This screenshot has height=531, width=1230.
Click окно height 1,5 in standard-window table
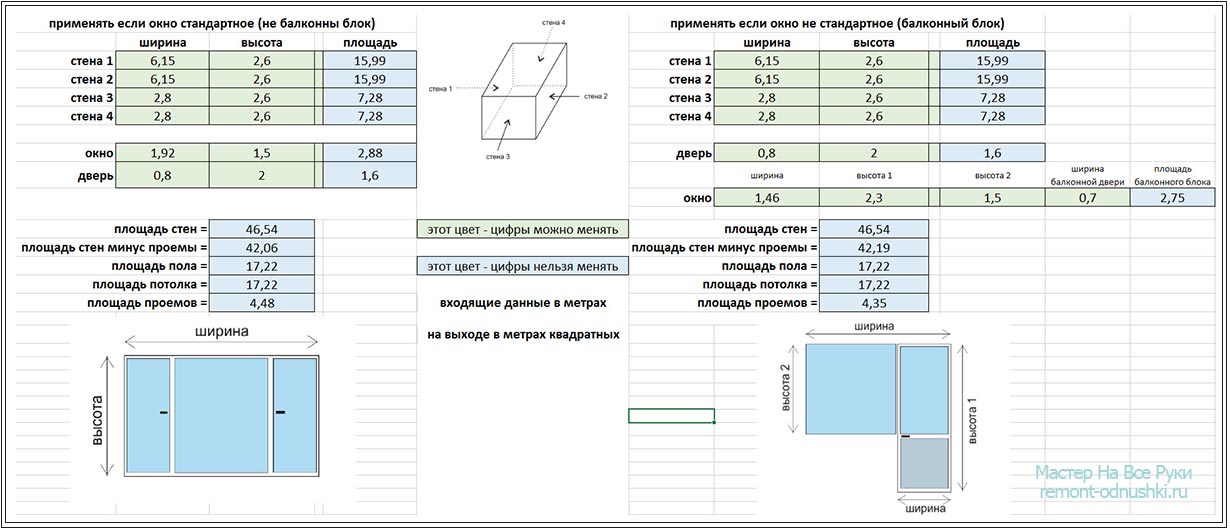coord(261,154)
